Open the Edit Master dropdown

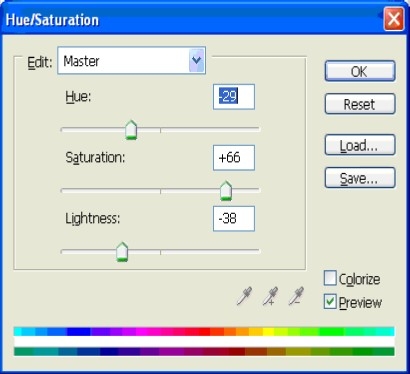pyautogui.click(x=131, y=61)
